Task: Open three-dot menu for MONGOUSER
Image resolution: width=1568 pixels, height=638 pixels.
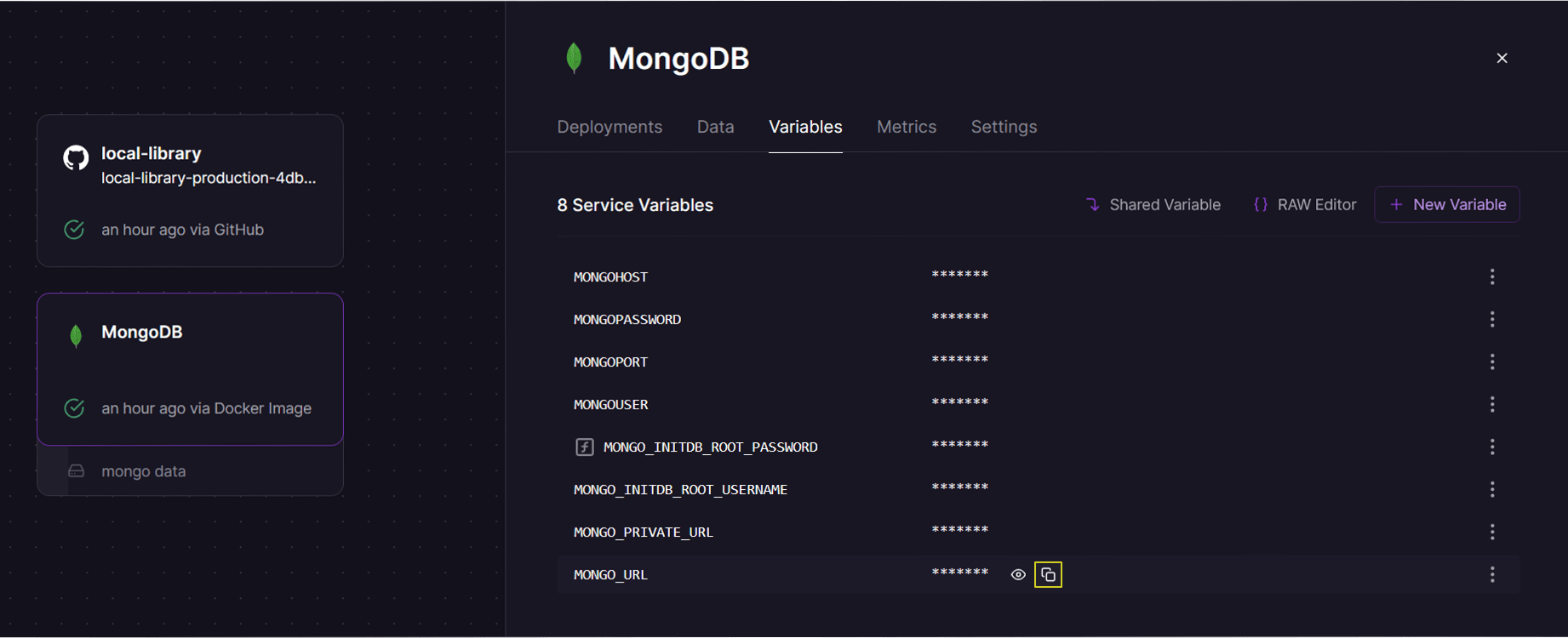Action: (x=1491, y=405)
